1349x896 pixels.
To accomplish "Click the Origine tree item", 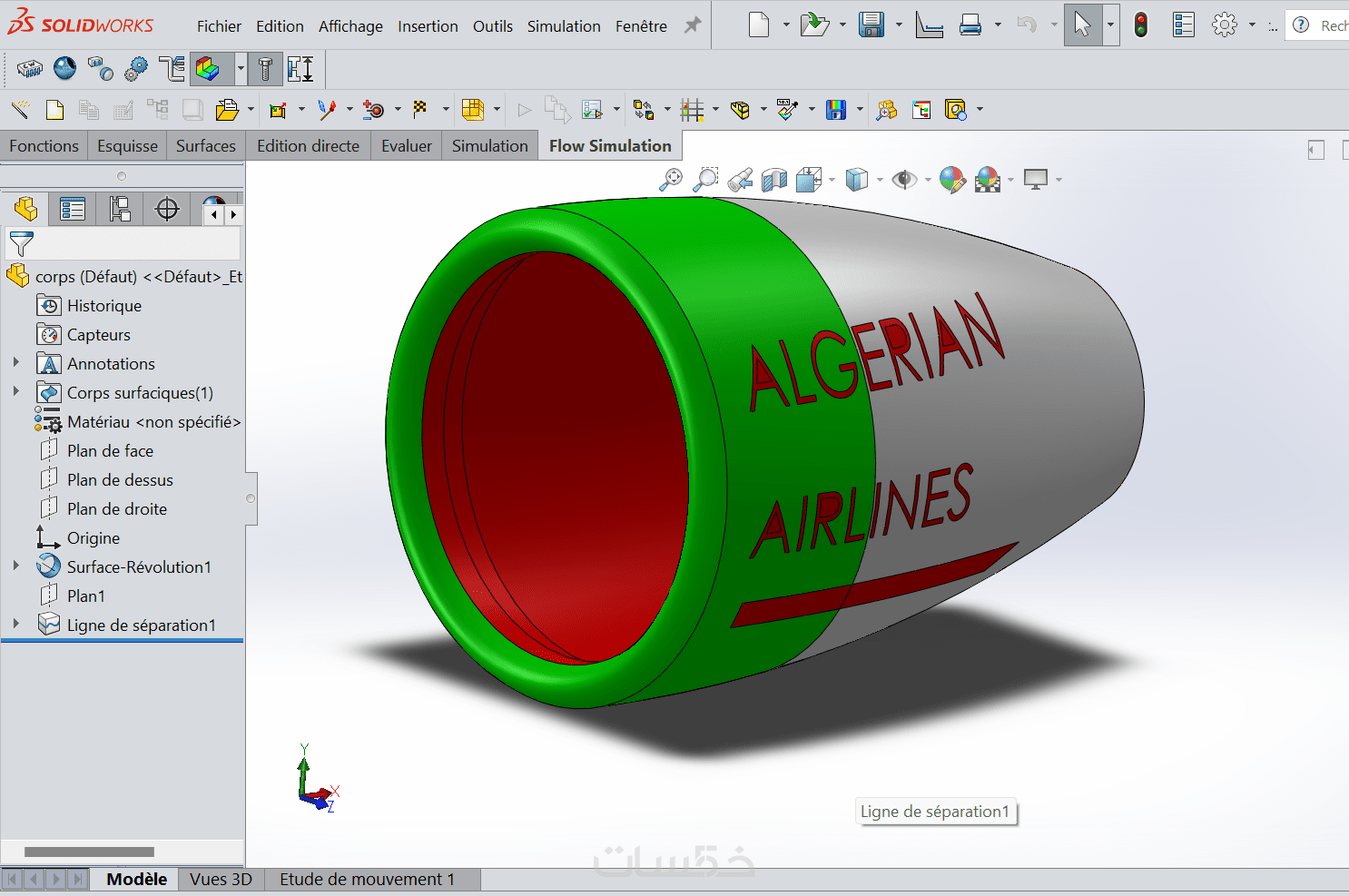I will click(x=93, y=538).
